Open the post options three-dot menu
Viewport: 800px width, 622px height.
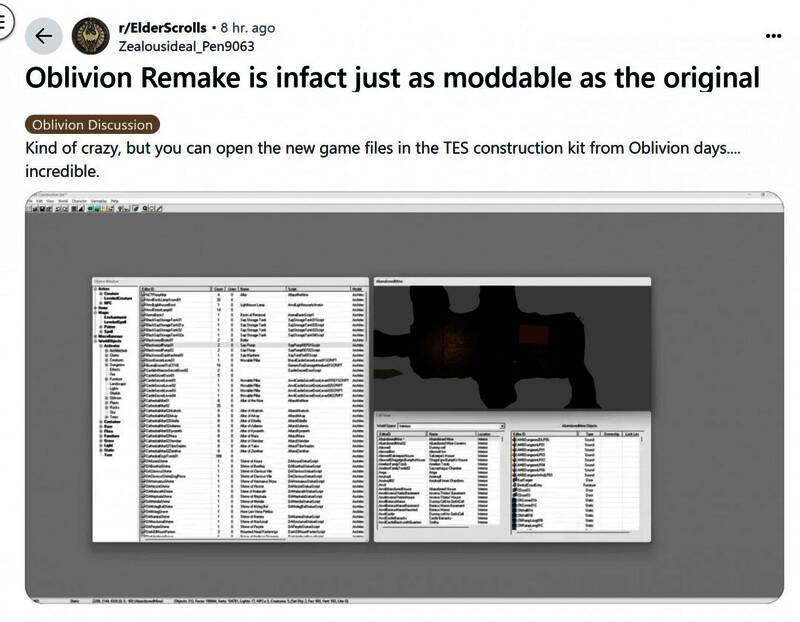point(773,34)
